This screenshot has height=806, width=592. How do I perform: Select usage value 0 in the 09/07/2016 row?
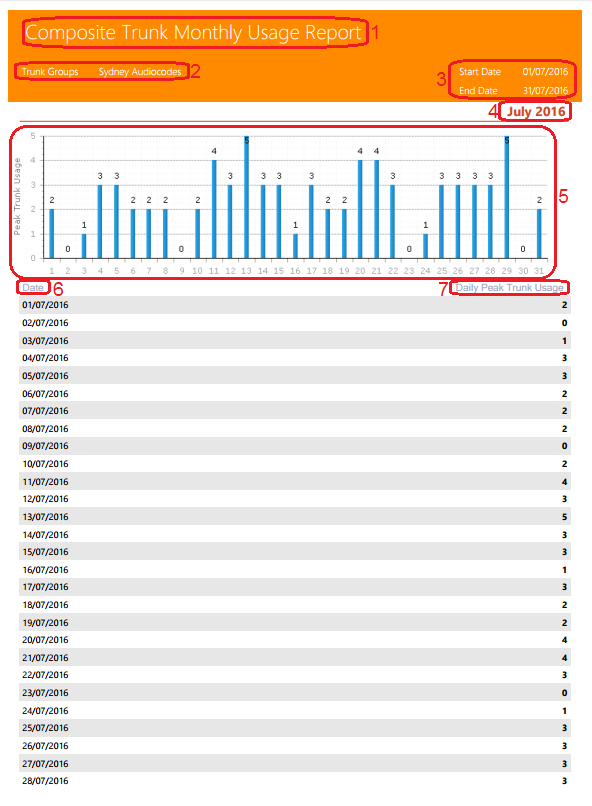(x=564, y=446)
